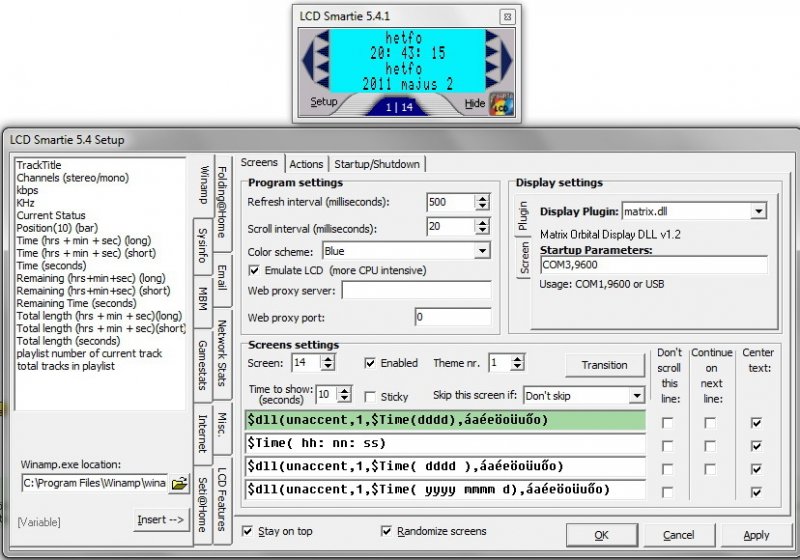The image size is (800, 560).
Task: Select 'Position(10) (bar)' in the list
Action: click(x=57, y=228)
